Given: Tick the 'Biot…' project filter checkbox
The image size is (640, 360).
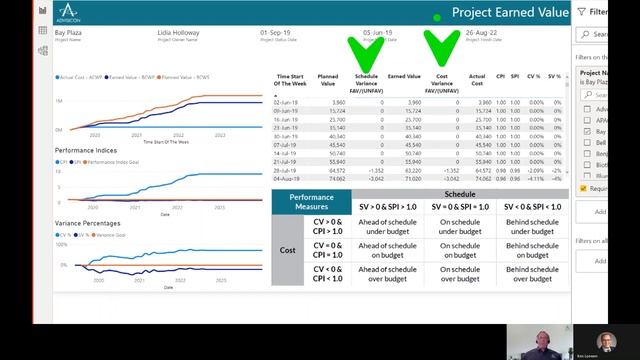Looking at the screenshot, I should click(587, 164).
